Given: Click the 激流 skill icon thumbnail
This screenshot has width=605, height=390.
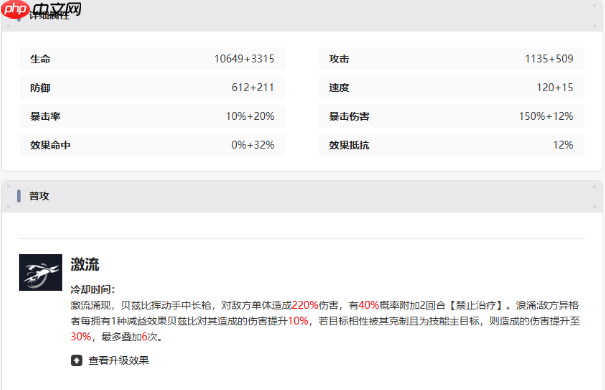Looking at the screenshot, I should (41, 272).
